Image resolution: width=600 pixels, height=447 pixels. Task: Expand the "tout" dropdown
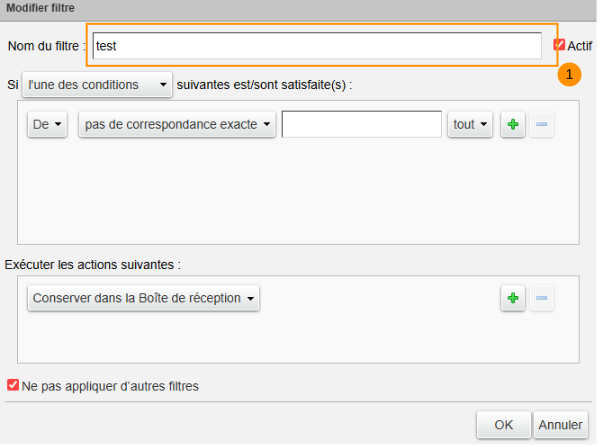470,125
